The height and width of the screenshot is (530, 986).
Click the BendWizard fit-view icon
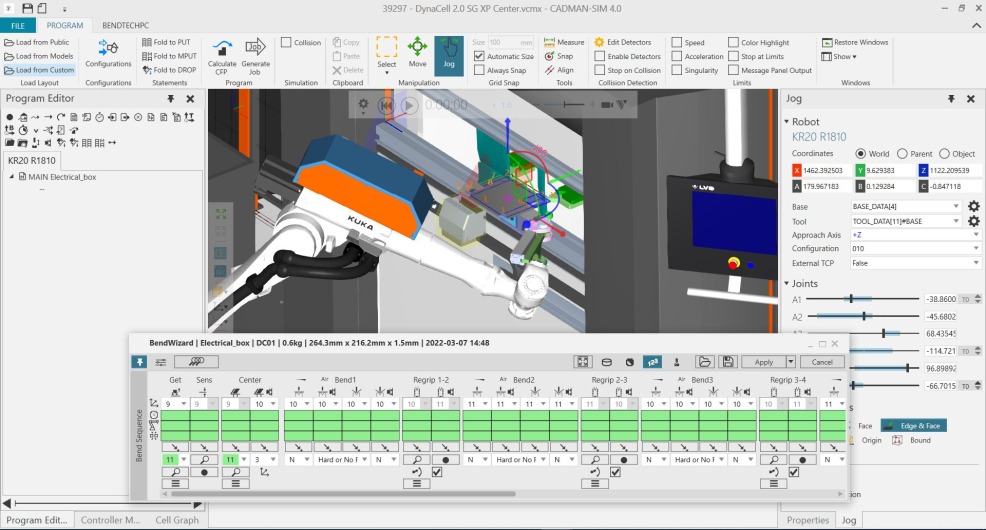(x=583, y=362)
